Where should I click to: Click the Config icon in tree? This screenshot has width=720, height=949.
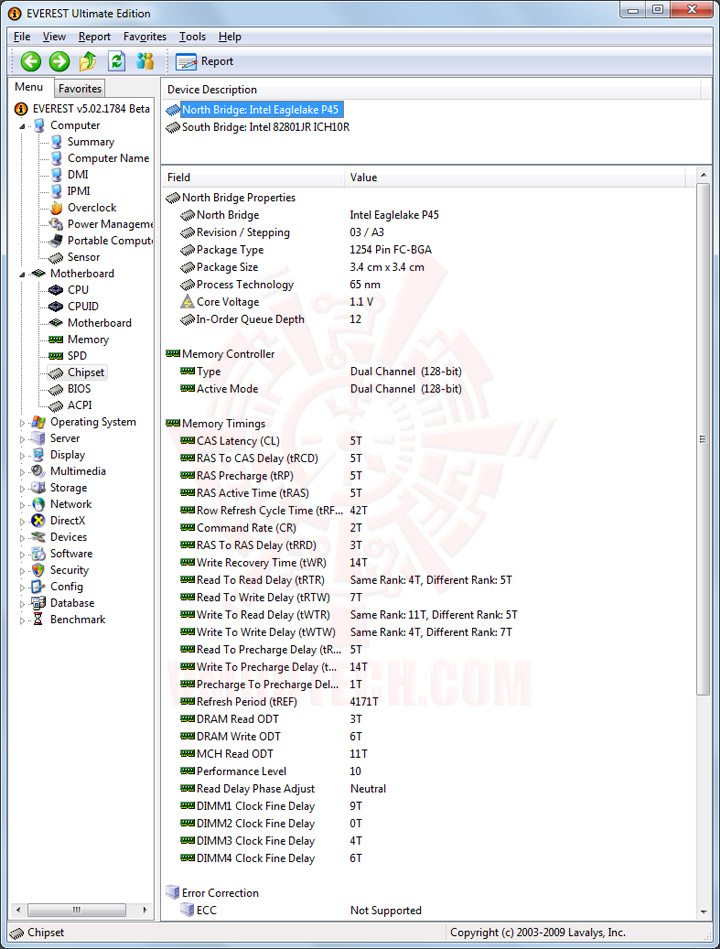pos(39,586)
